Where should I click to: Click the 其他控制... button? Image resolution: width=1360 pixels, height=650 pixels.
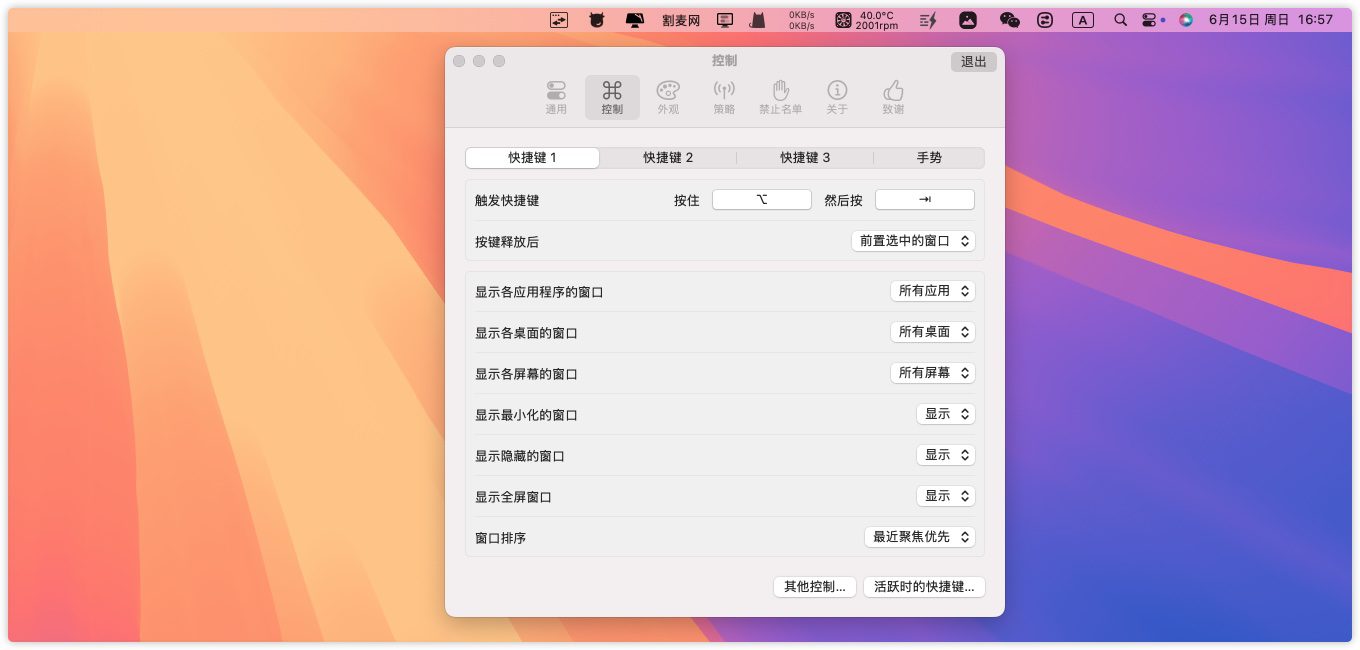pyautogui.click(x=815, y=587)
